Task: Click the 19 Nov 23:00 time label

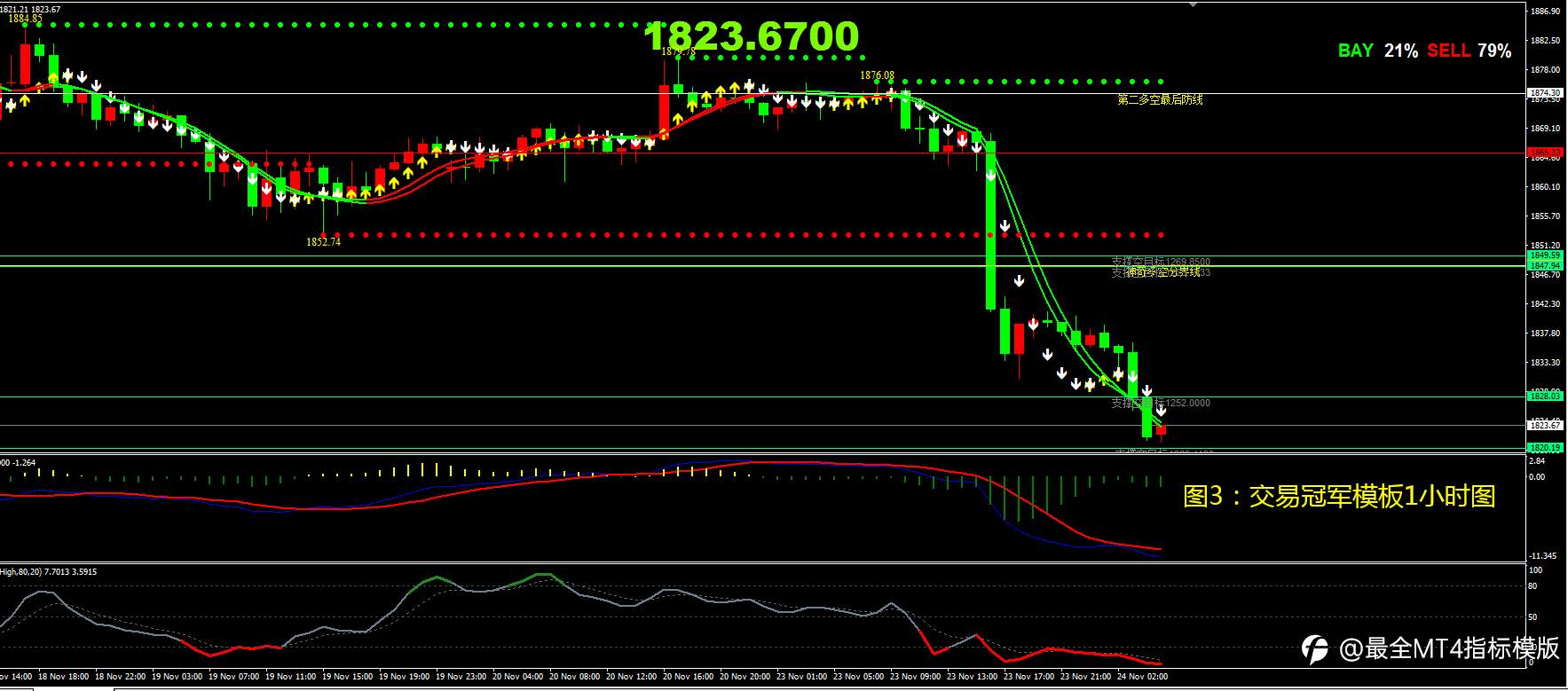Action: click(x=461, y=677)
